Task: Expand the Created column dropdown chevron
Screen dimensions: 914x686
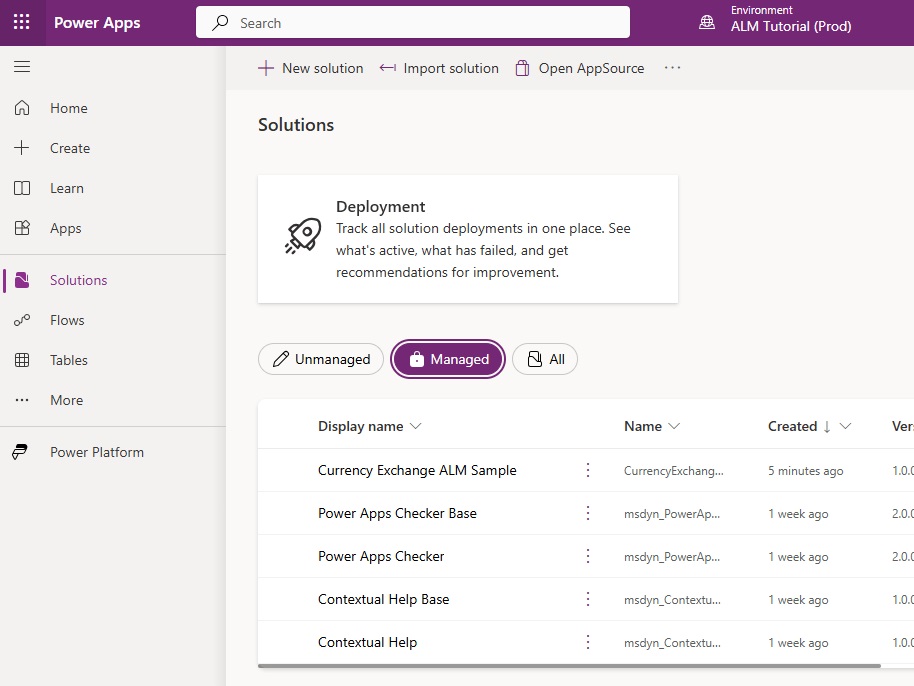Action: (x=845, y=426)
